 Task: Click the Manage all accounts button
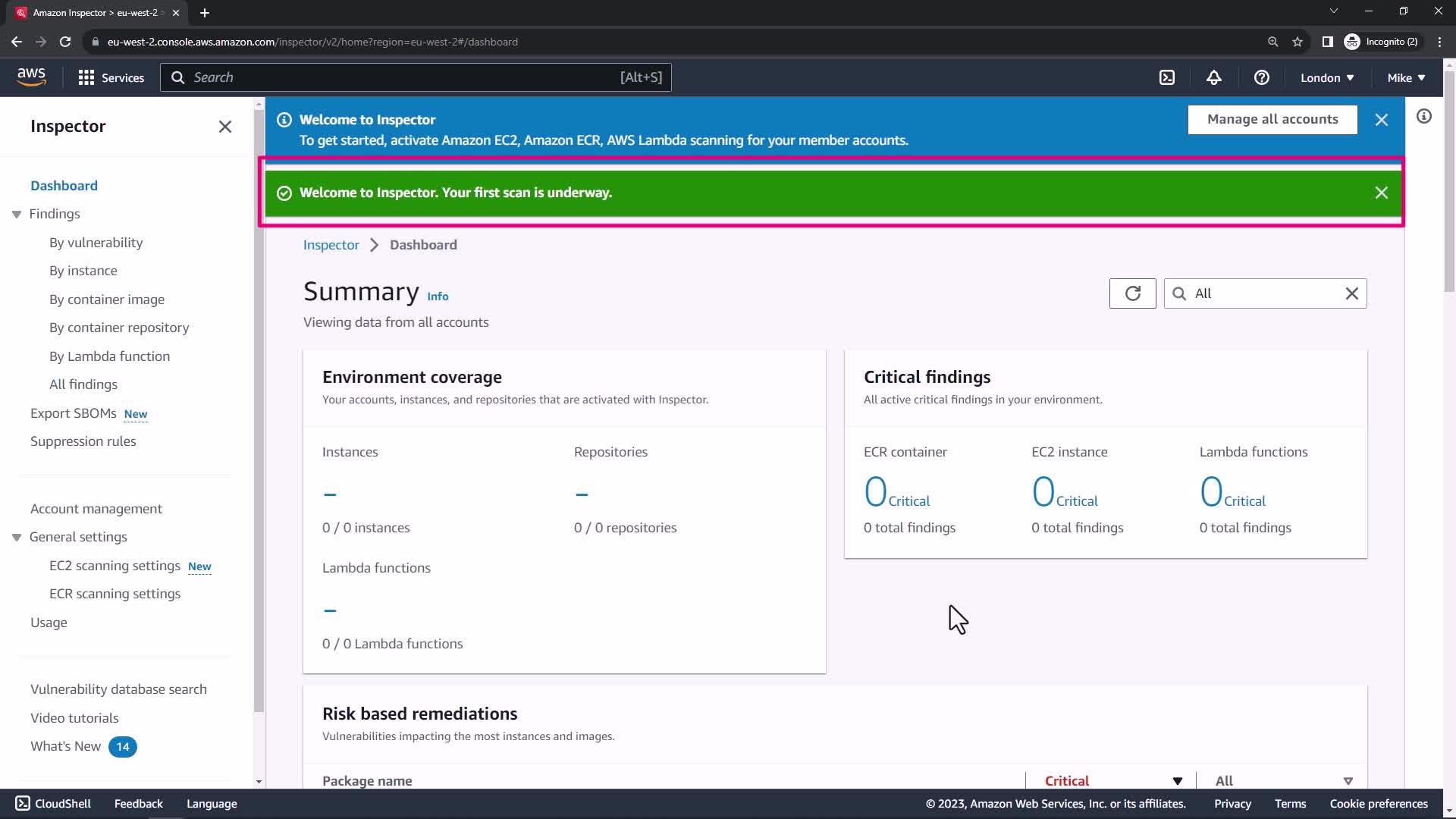click(1272, 119)
